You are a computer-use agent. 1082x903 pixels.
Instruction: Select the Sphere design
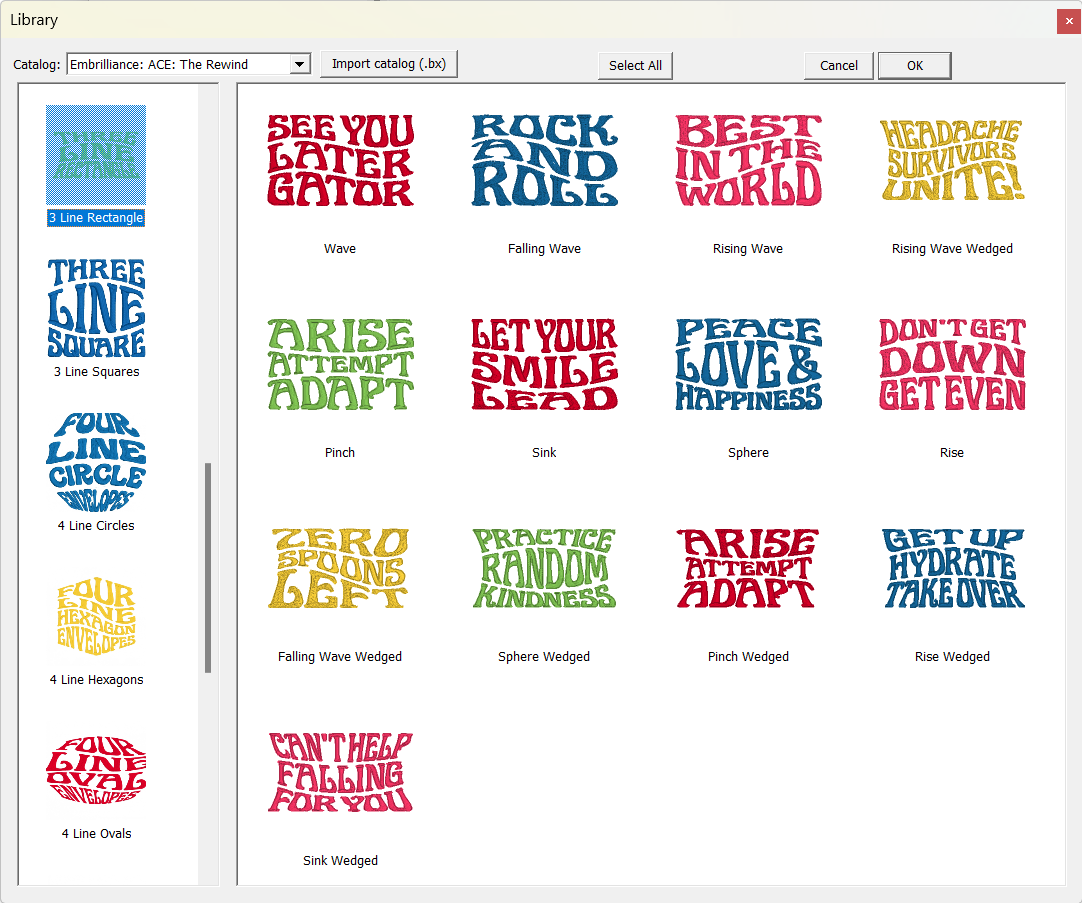point(748,364)
